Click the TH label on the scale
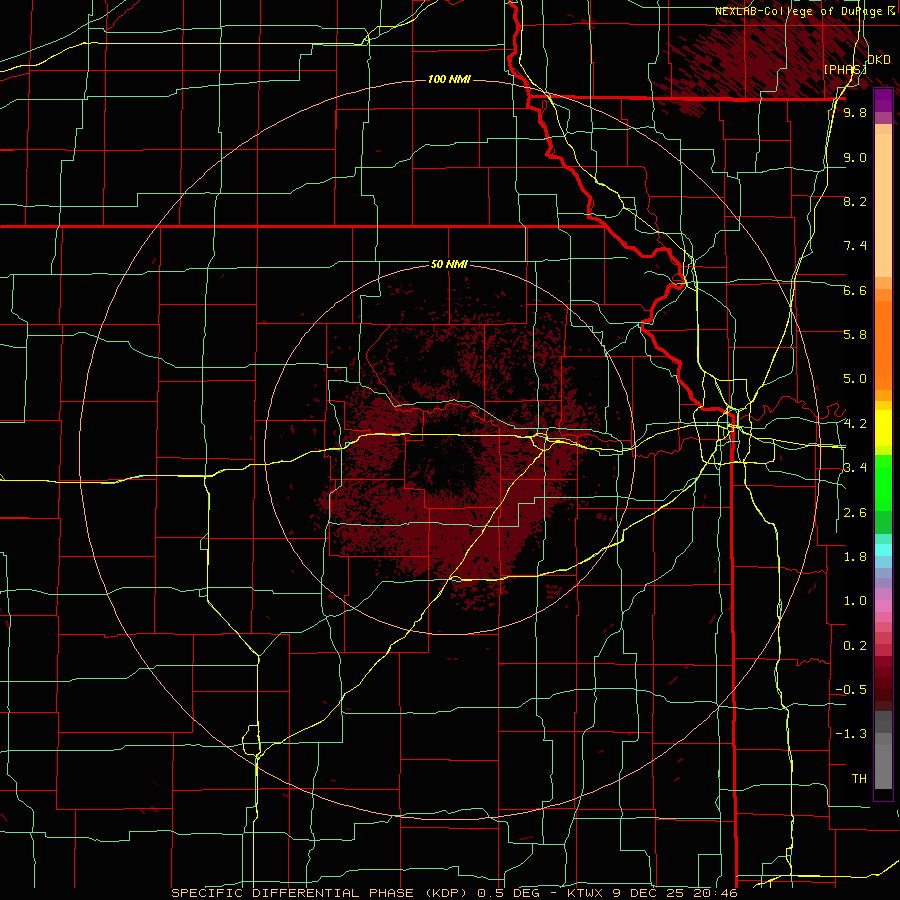 [x=859, y=779]
